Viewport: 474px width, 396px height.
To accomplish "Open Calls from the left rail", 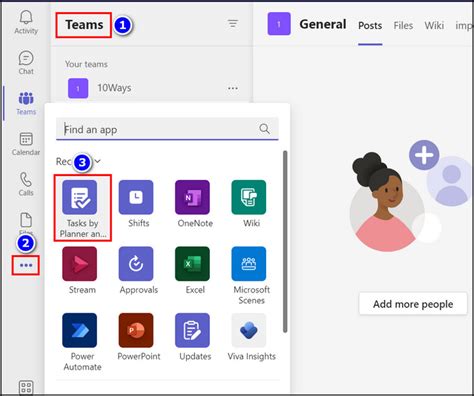I will 26,184.
